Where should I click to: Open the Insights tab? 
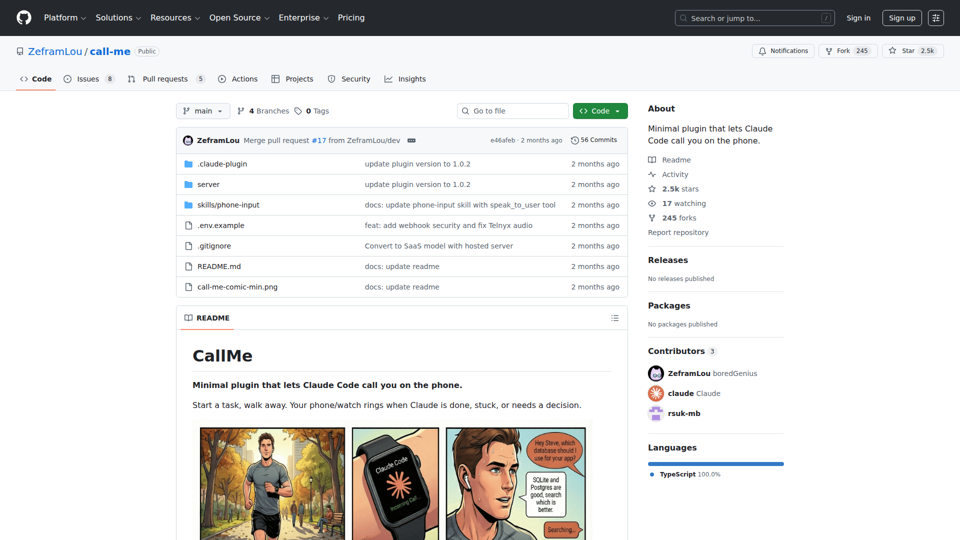405,79
